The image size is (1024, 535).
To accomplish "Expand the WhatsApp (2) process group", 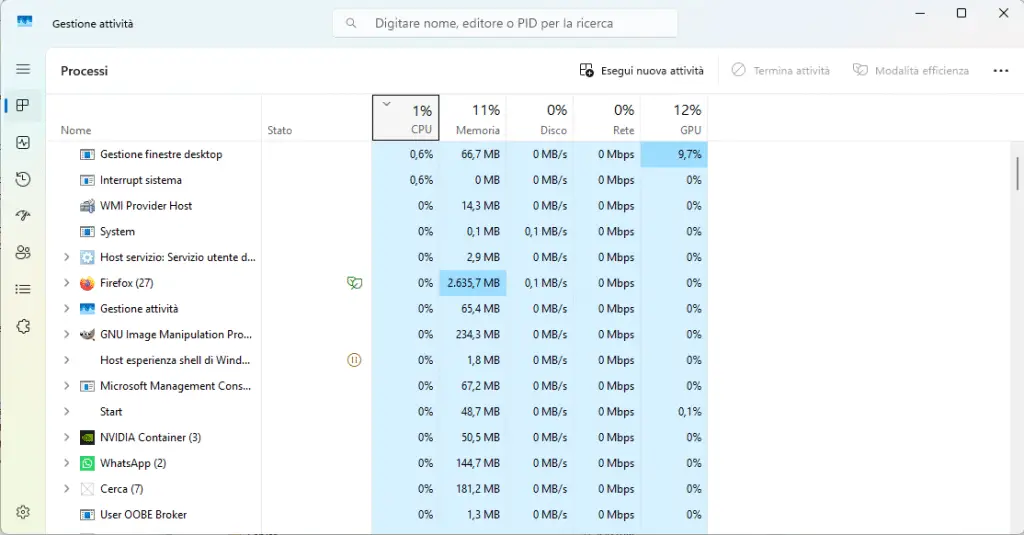I will click(x=67, y=463).
